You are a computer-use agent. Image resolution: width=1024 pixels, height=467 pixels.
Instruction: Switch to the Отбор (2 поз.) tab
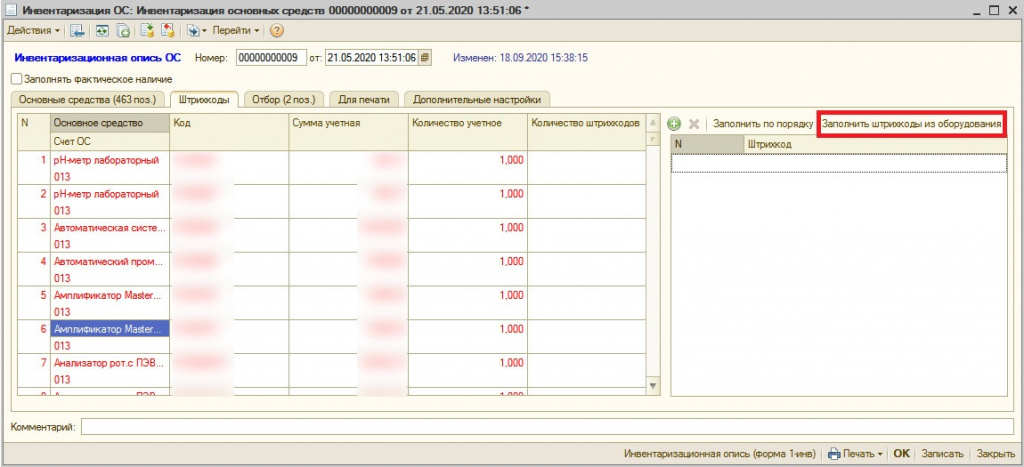point(284,99)
